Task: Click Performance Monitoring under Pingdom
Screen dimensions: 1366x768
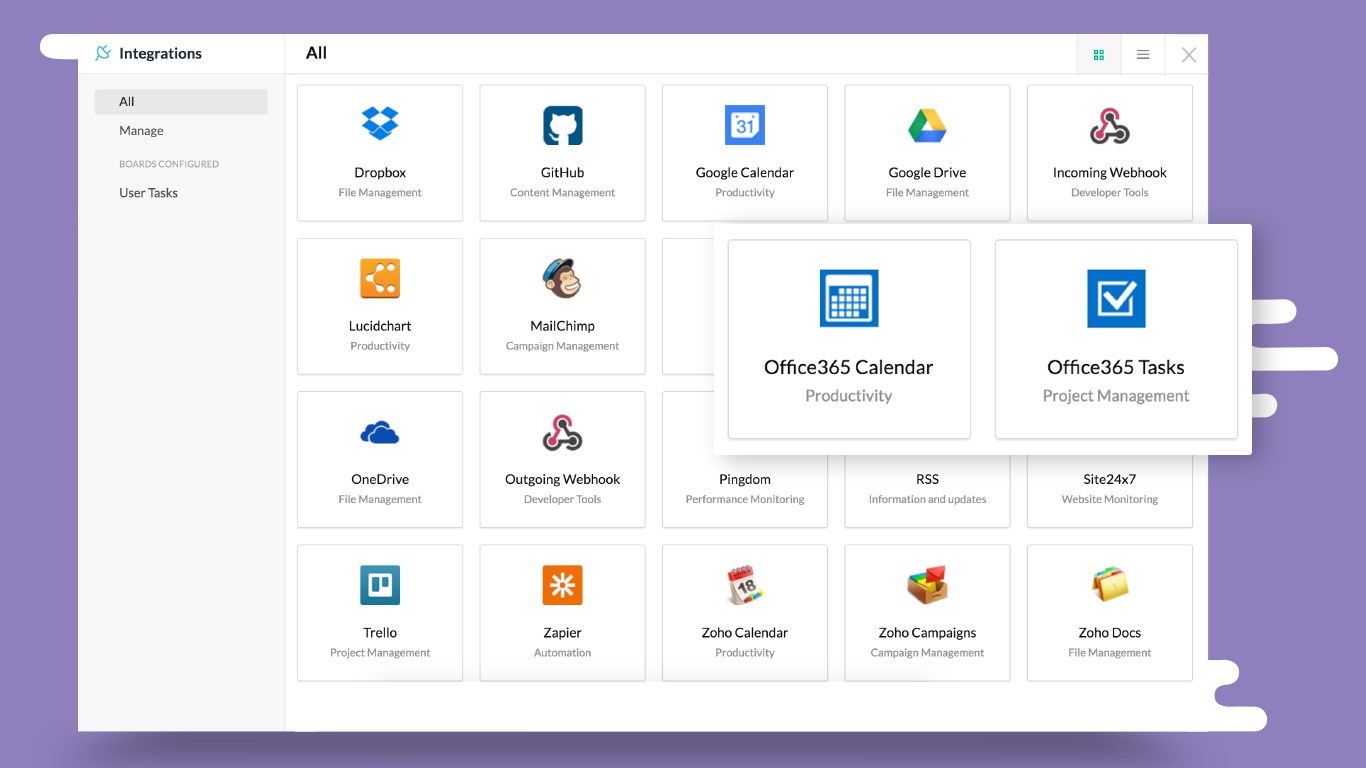Action: (x=745, y=499)
